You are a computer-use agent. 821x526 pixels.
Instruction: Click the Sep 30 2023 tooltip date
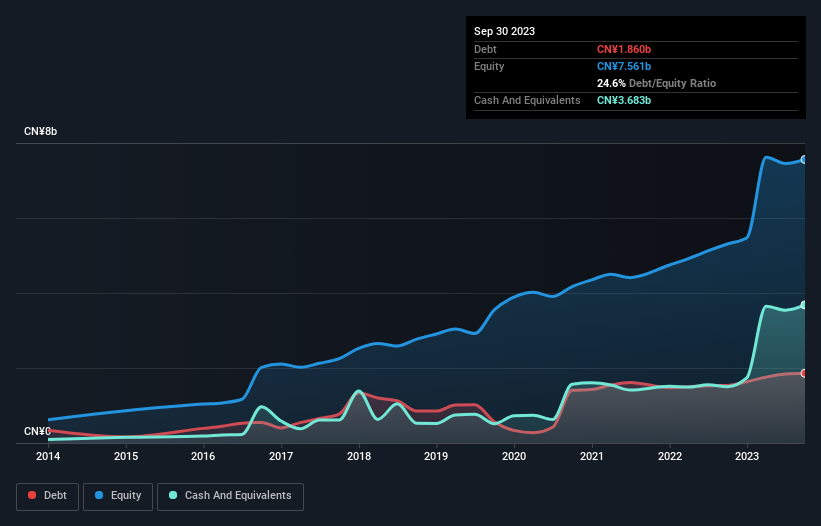pyautogui.click(x=504, y=31)
